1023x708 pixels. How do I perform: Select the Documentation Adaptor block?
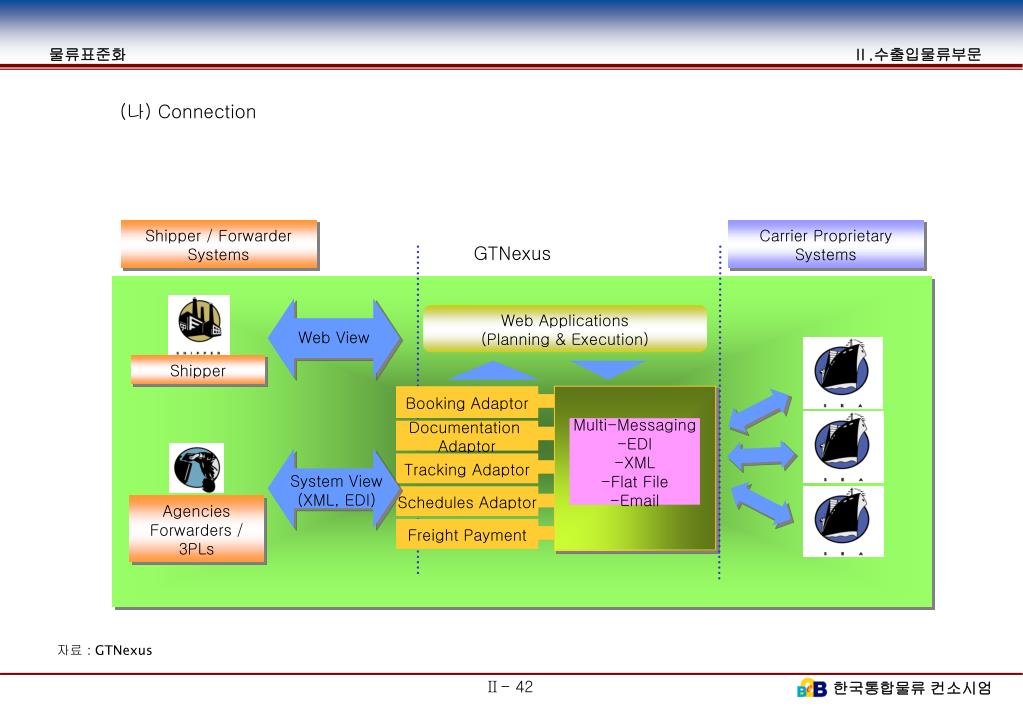point(467,436)
